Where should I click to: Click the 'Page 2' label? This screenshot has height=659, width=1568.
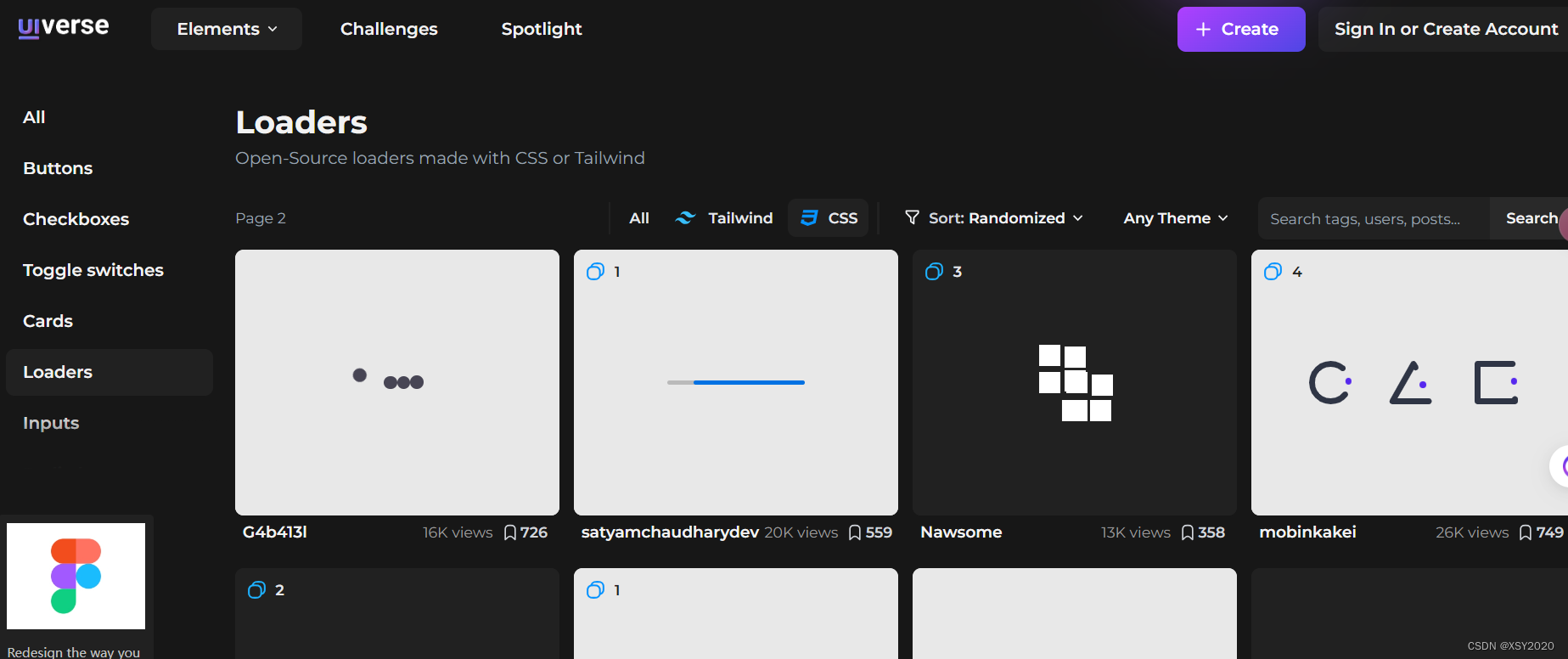coord(261,218)
